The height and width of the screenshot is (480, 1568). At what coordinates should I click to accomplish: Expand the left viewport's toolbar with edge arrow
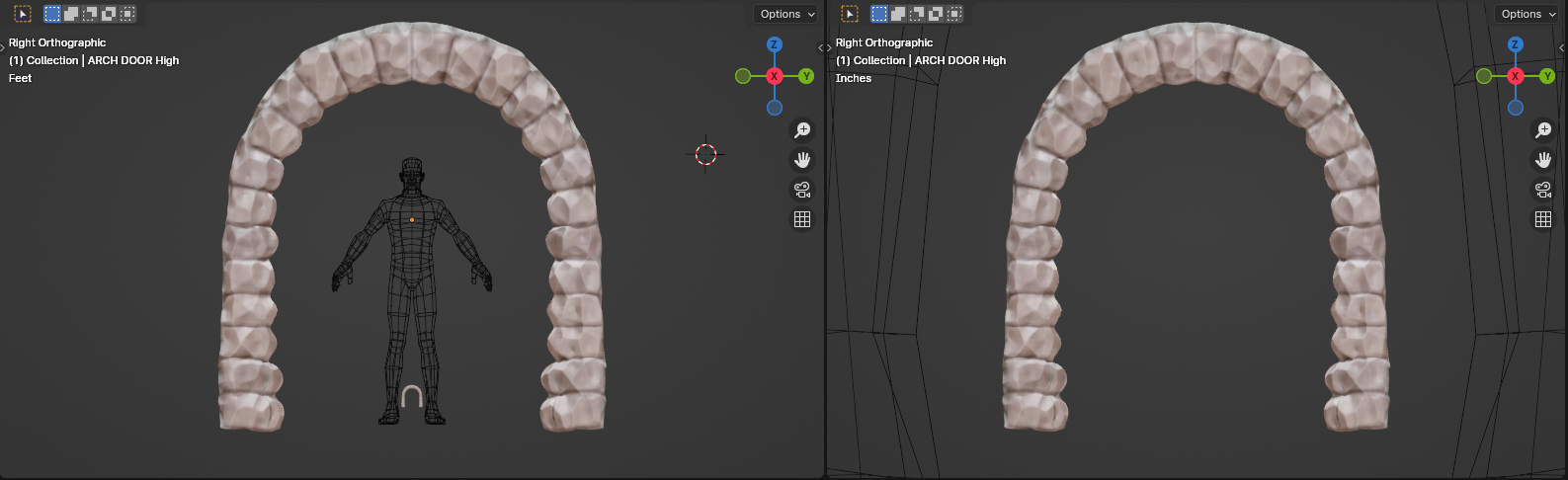click(x=3, y=47)
